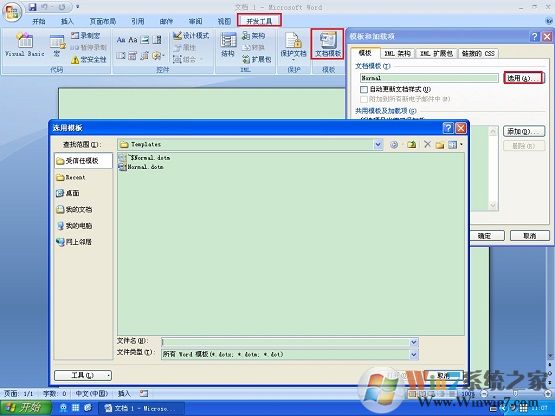Click the Document Template (文档模板) button
This screenshot has height=416, width=555.
(328, 44)
